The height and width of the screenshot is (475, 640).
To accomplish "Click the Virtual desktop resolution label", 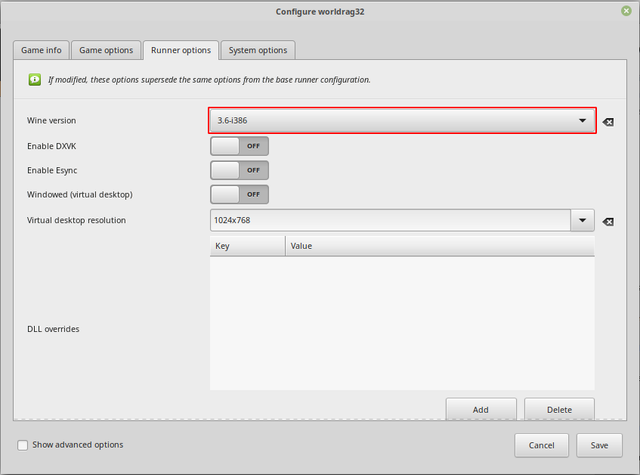I will pyautogui.click(x=76, y=220).
